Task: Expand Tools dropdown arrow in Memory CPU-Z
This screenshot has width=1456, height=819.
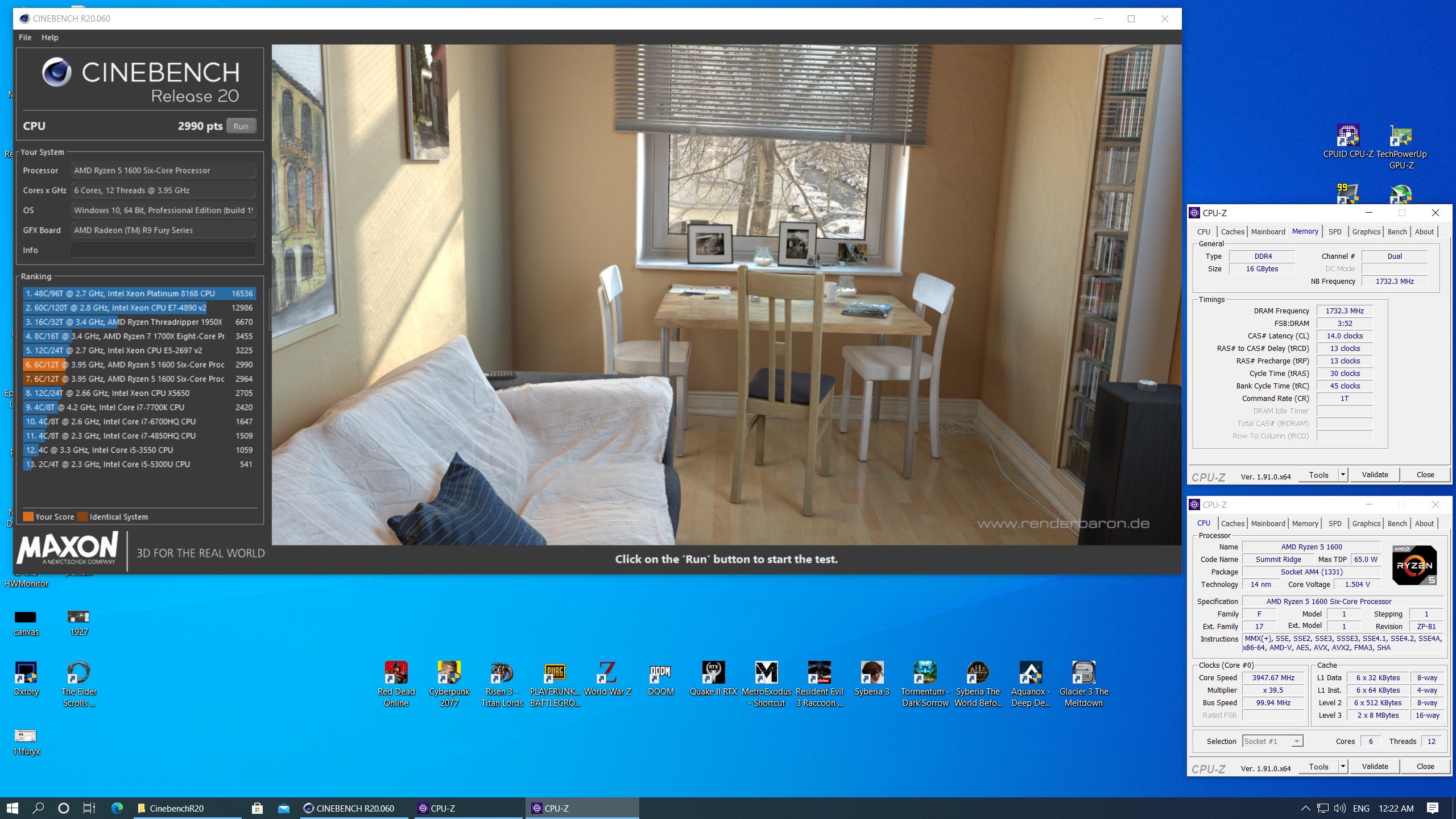Action: click(1343, 475)
